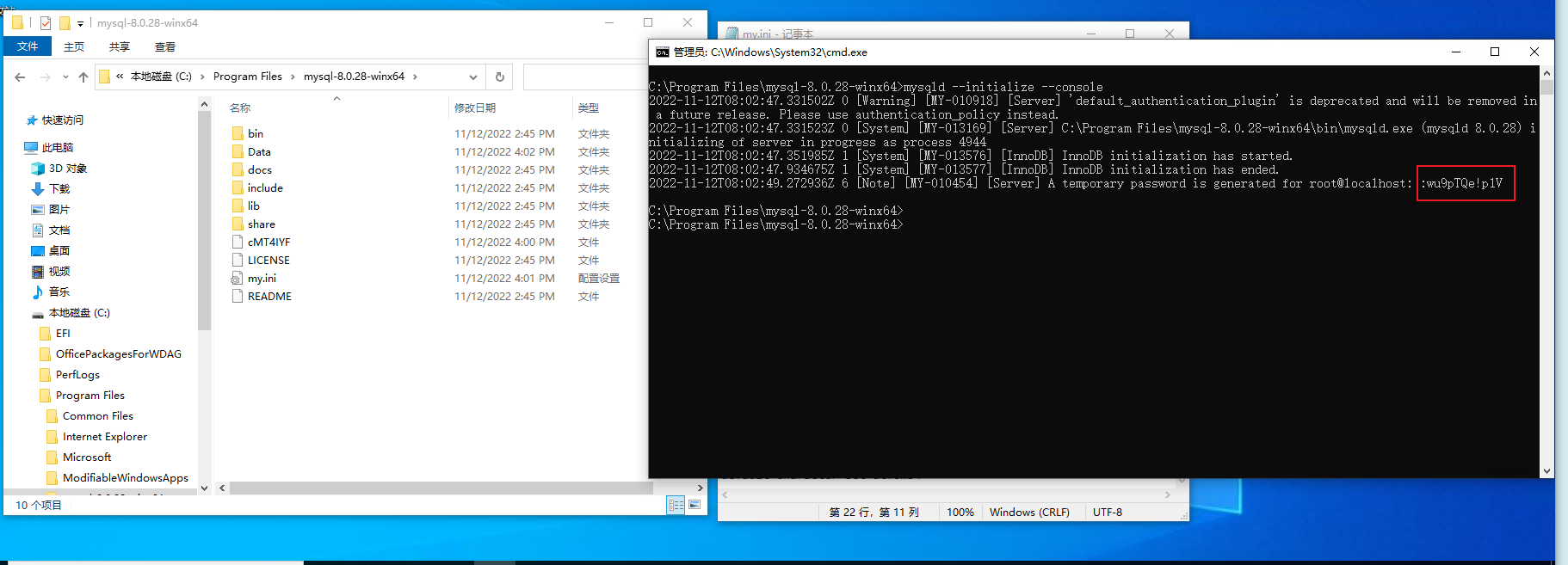Click the properties checkmark icon in quick access toolbar

pos(46,23)
